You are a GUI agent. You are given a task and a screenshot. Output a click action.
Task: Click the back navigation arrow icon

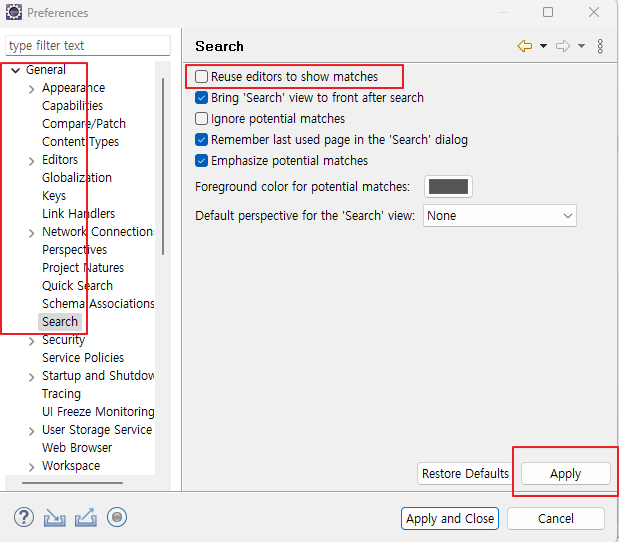525,46
